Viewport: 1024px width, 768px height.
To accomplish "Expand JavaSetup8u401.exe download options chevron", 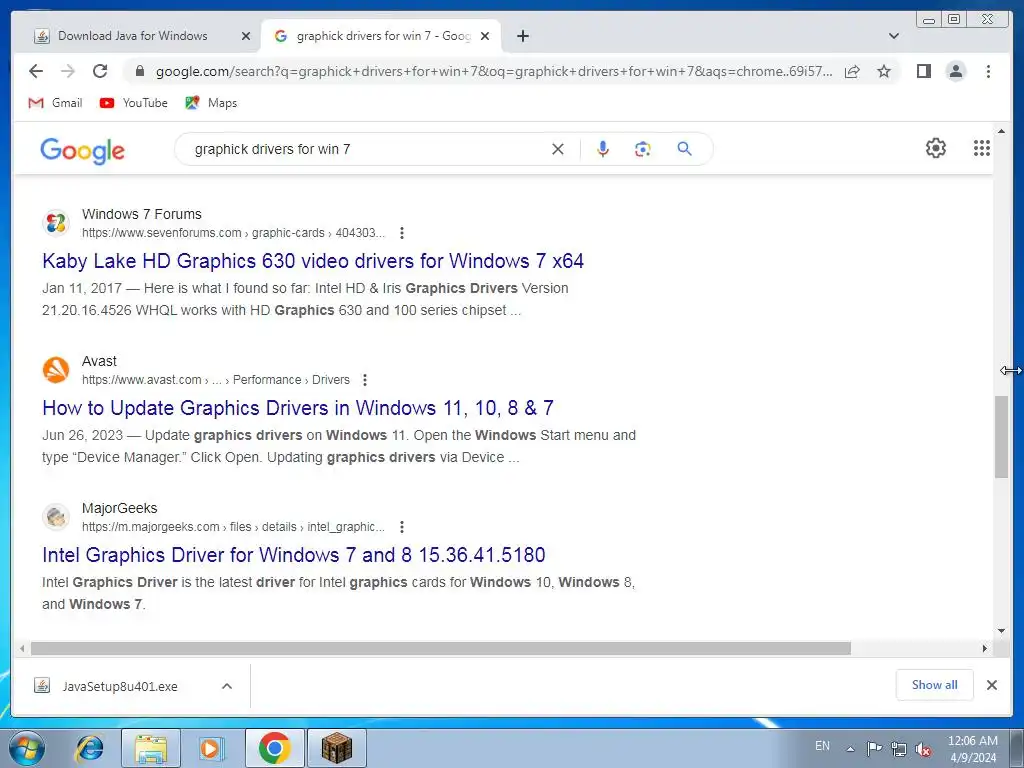I will (227, 686).
